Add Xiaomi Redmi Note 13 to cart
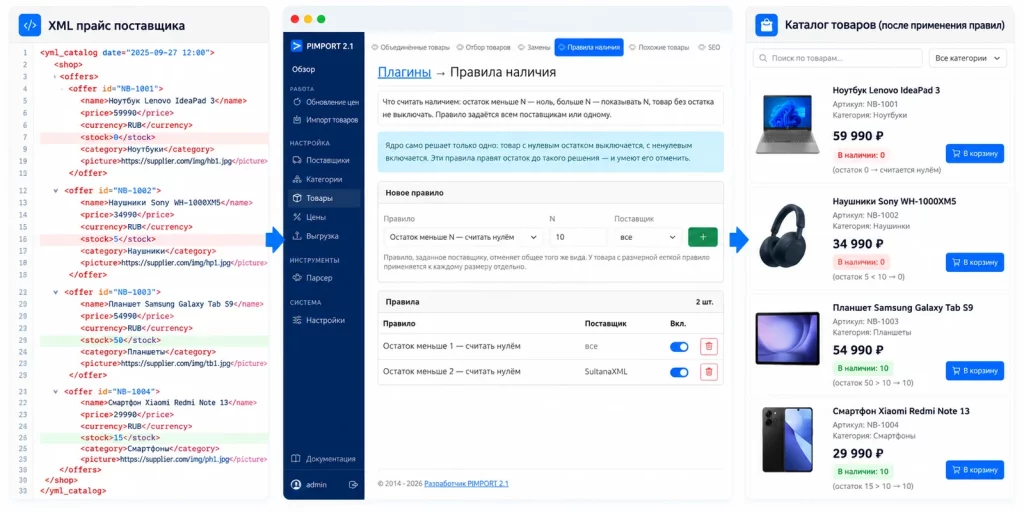This screenshot has height=512, width=1024. point(975,470)
